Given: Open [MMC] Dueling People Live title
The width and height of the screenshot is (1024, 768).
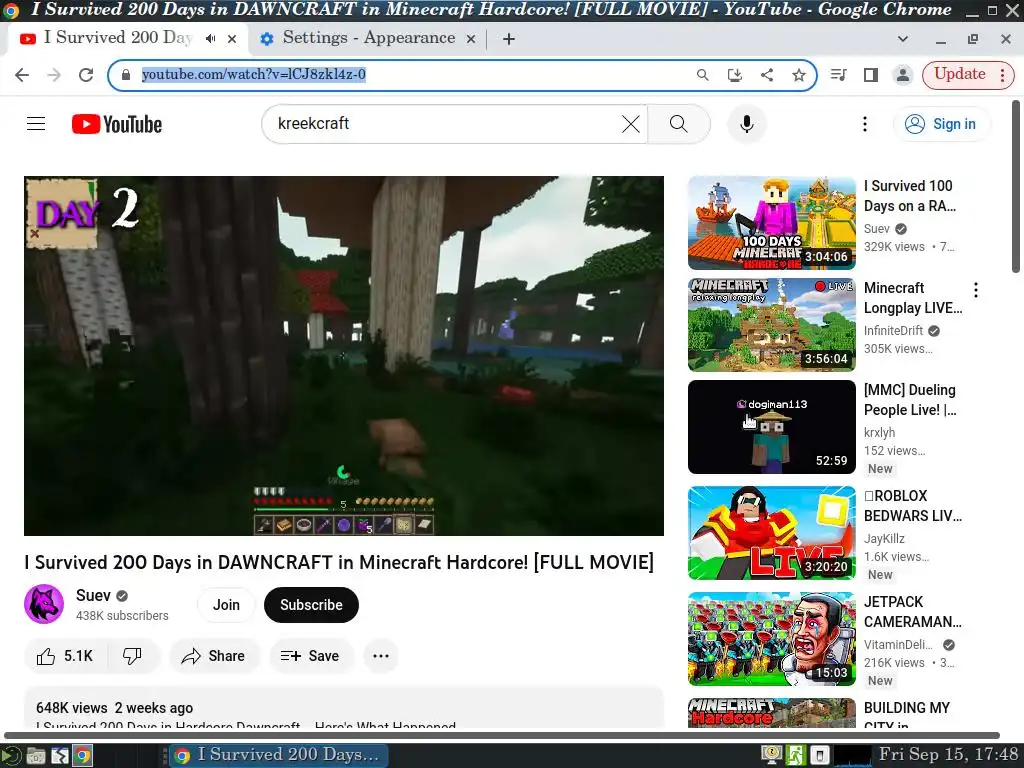Looking at the screenshot, I should tap(910, 400).
